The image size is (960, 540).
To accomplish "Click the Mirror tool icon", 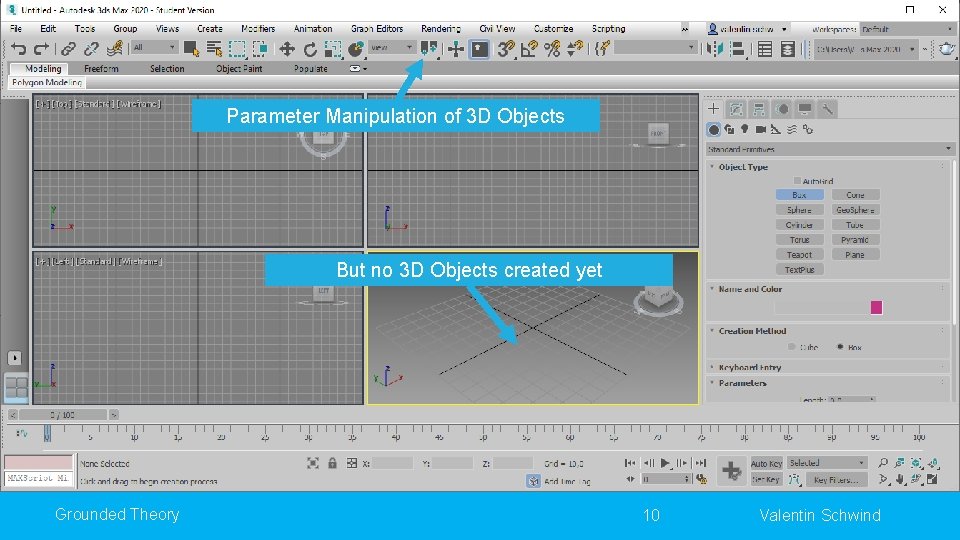I will click(714, 49).
